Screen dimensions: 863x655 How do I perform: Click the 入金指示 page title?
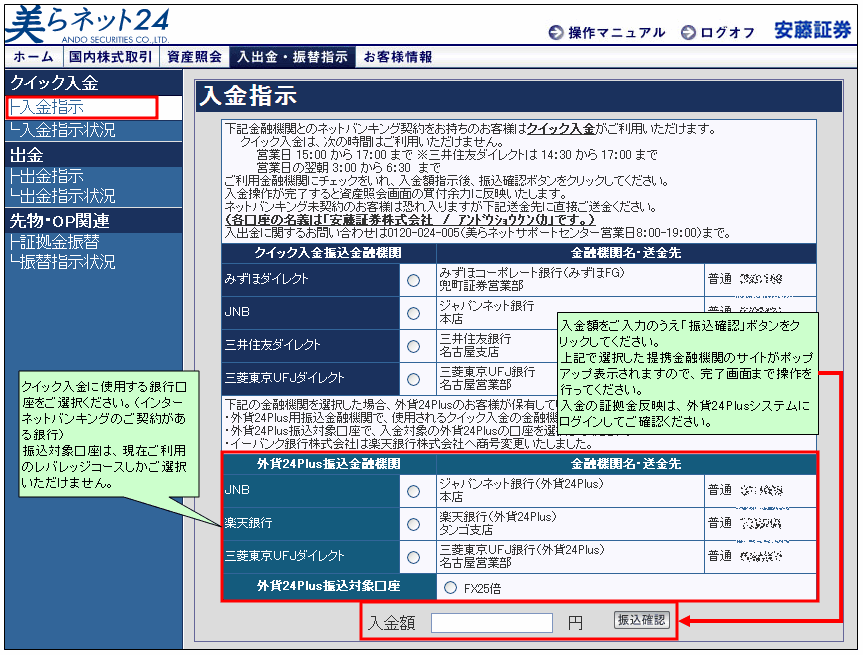click(x=248, y=95)
